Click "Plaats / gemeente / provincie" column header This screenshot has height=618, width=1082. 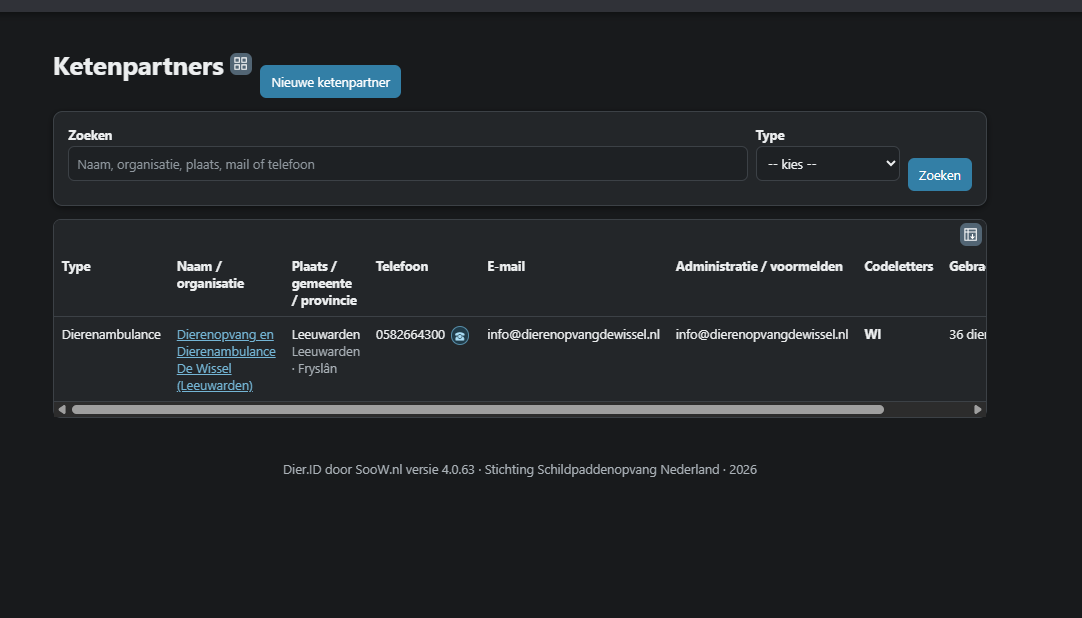(324, 283)
